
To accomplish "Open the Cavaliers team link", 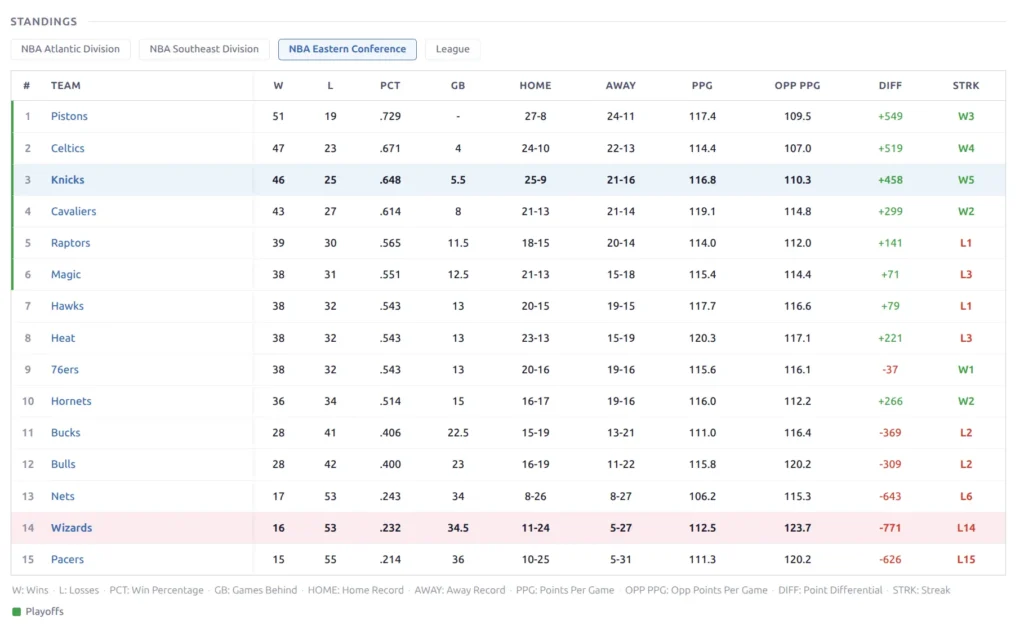I will pyautogui.click(x=74, y=212).
